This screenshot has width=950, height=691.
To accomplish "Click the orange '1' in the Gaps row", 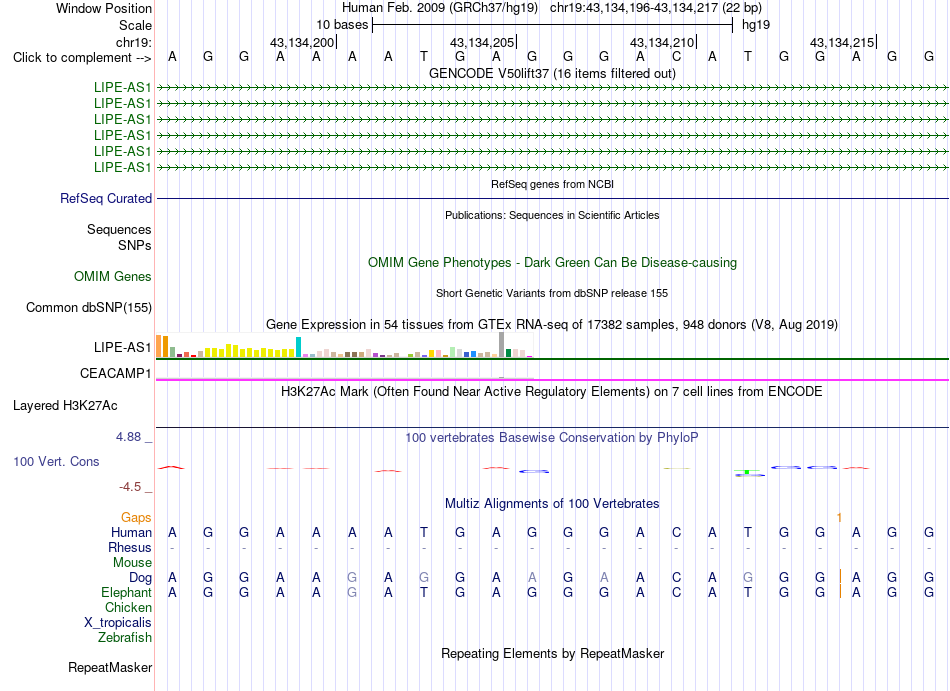I will [x=839, y=518].
